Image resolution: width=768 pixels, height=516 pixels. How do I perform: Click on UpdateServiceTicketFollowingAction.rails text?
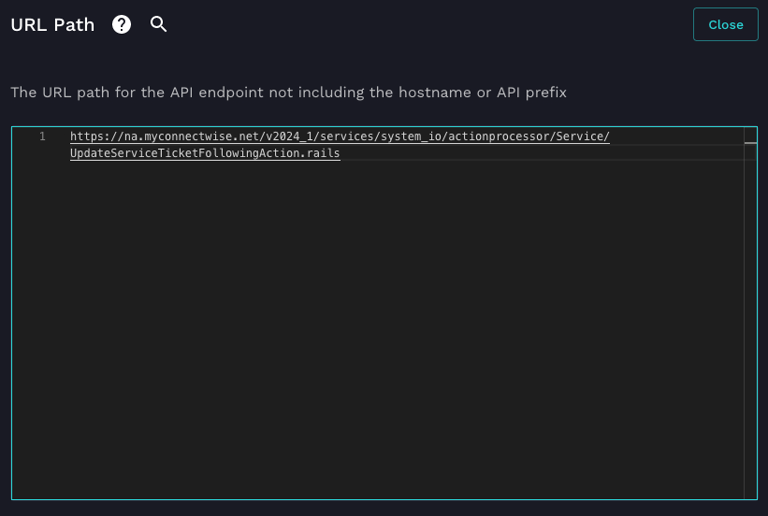pos(205,153)
